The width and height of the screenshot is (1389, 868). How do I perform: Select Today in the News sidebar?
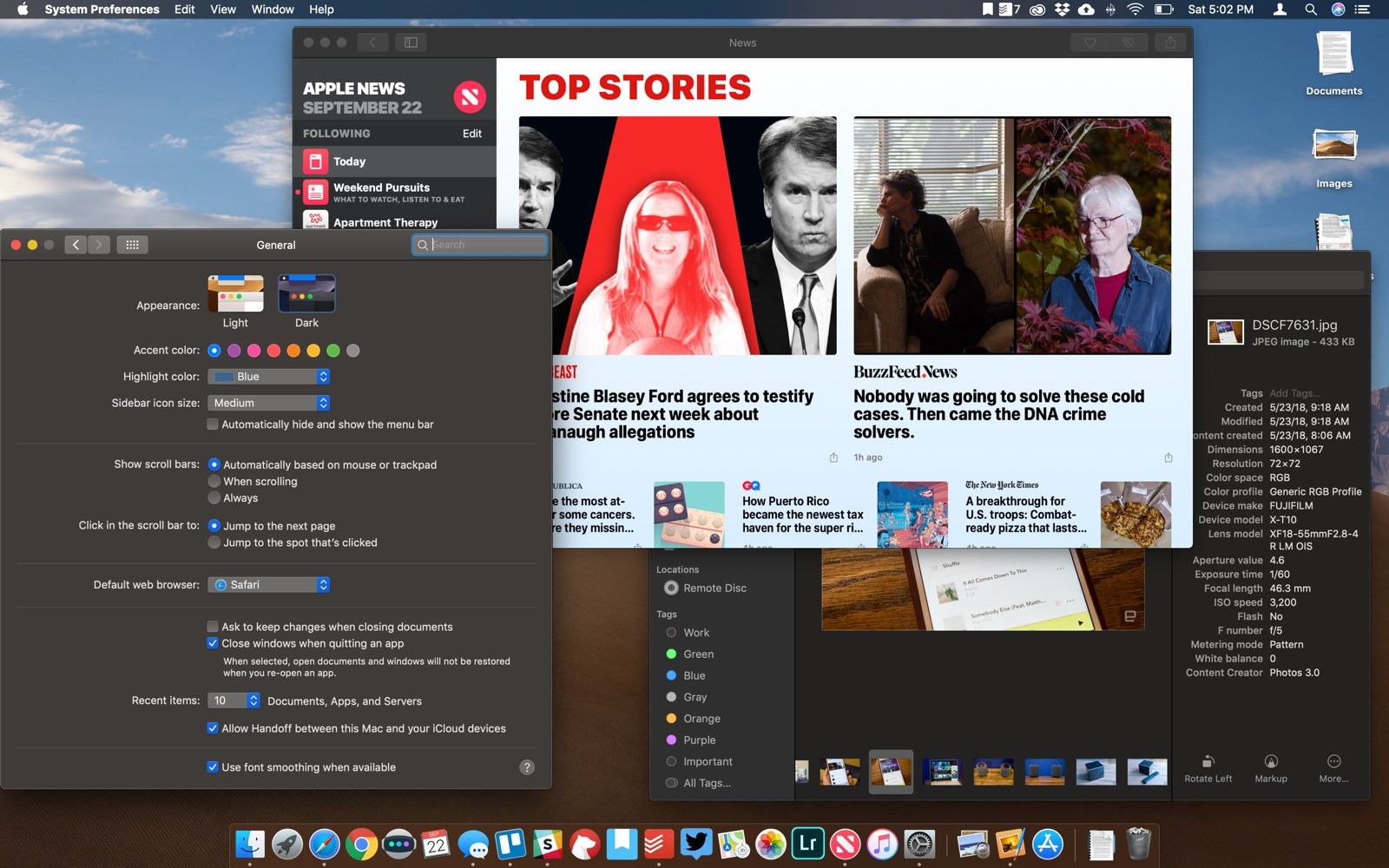(395, 161)
